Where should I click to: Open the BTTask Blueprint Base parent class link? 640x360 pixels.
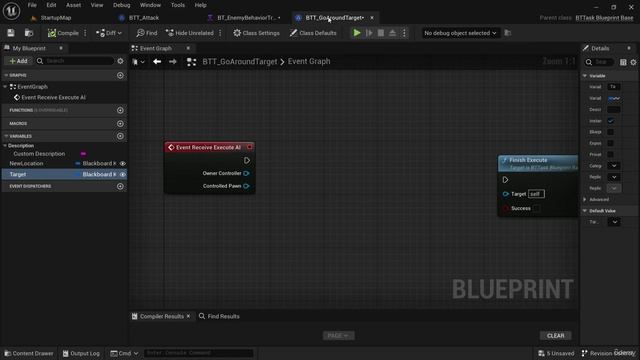point(604,18)
